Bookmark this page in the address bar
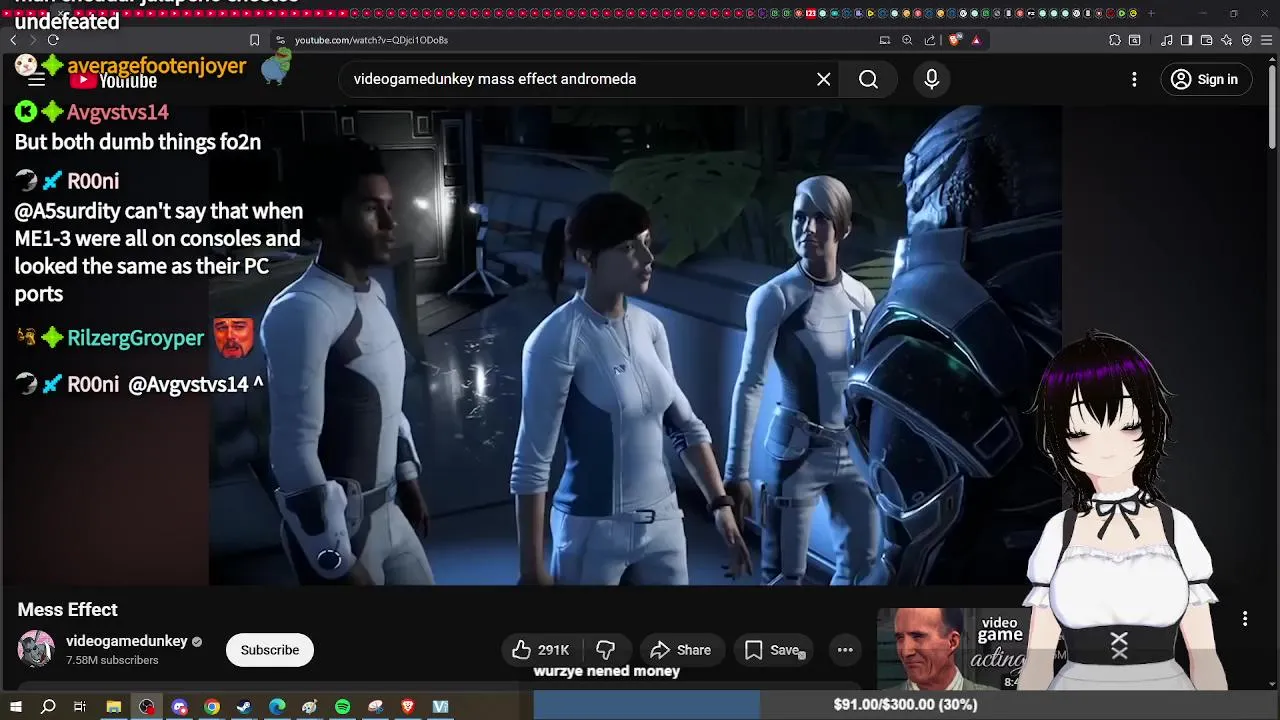Viewport: 1280px width, 720px height. point(254,40)
